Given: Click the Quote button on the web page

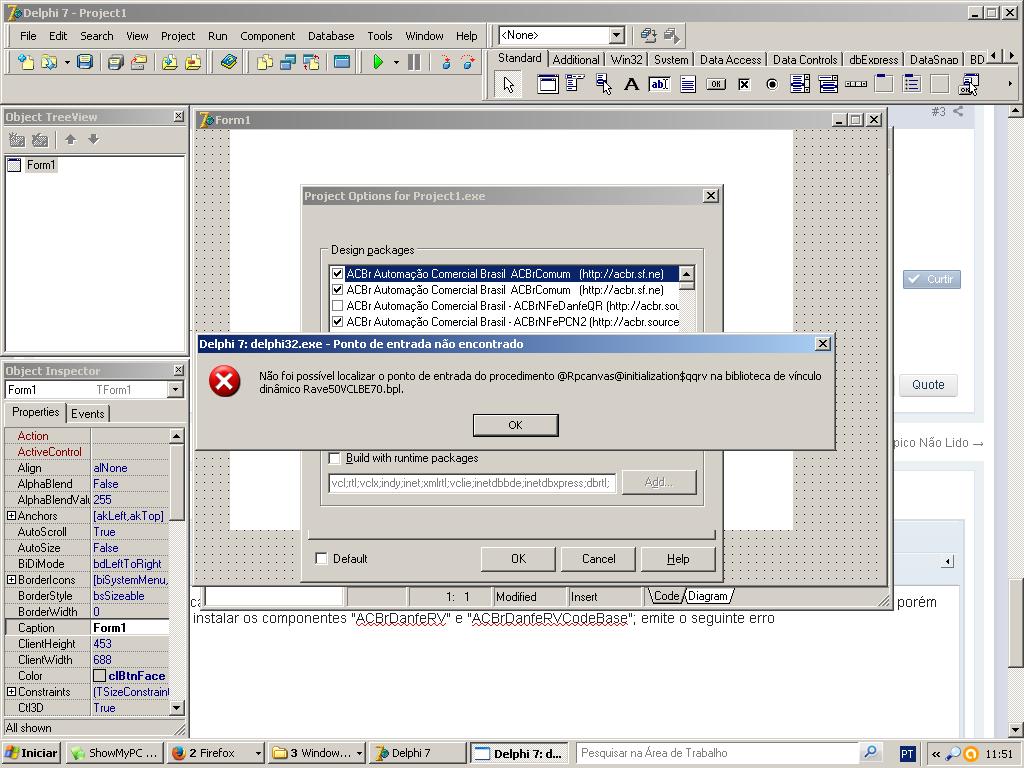Looking at the screenshot, I should (928, 385).
